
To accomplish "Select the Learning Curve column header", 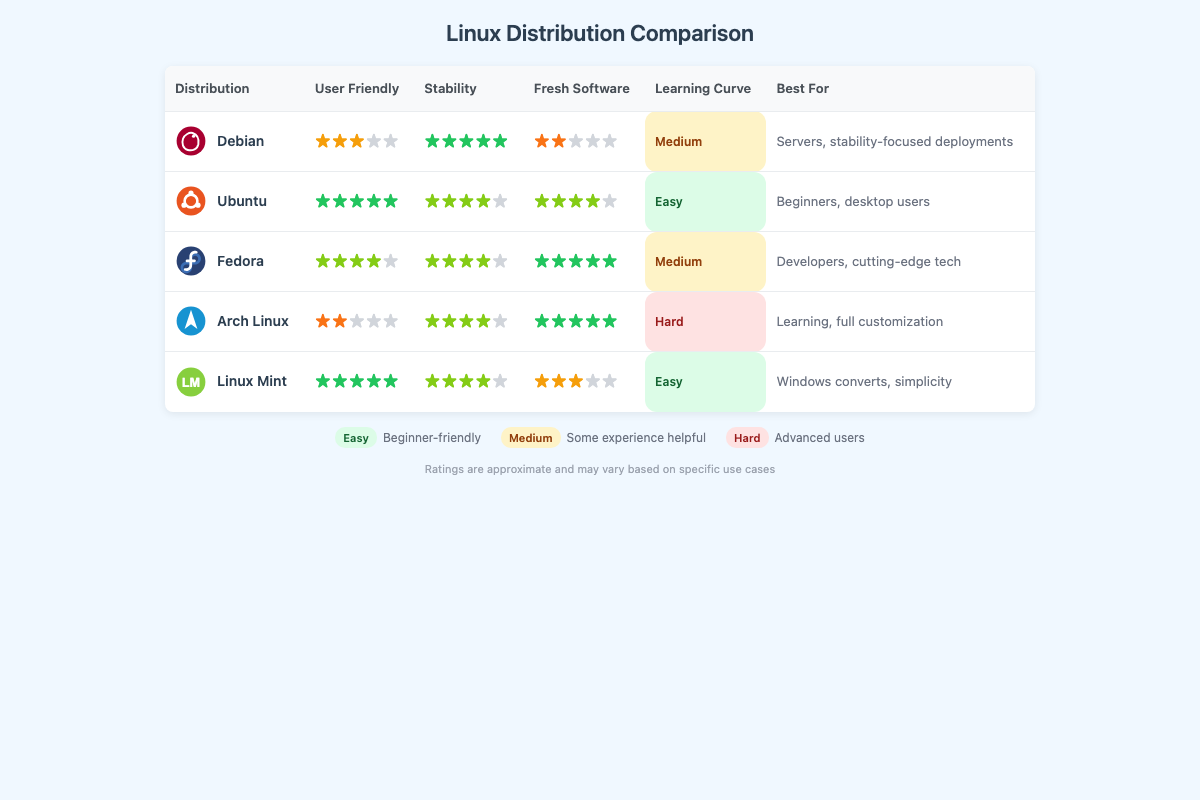I will click(702, 88).
